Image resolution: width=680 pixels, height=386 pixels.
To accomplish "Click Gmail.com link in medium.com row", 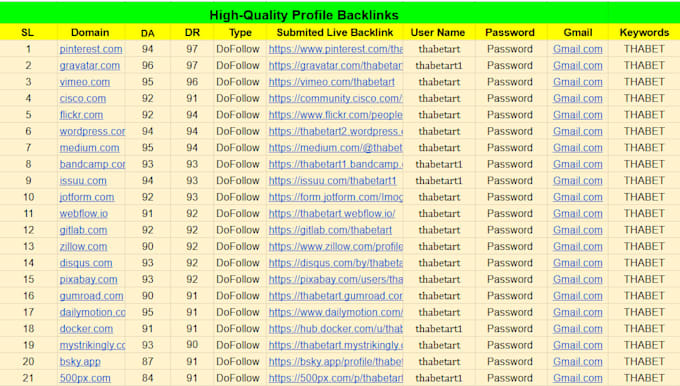I will point(578,148).
